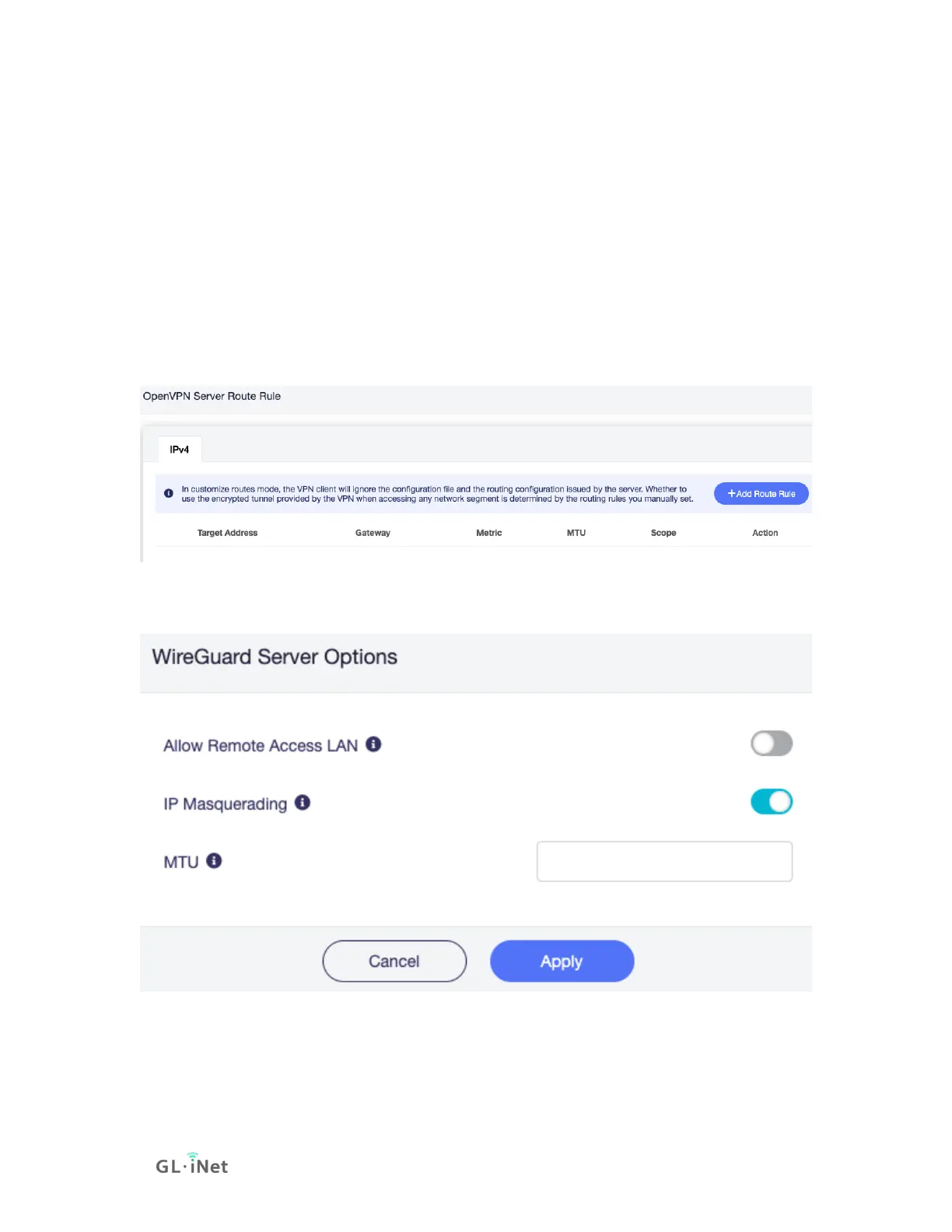Click the Add Route Rule button
The width and height of the screenshot is (952, 1232).
coord(761,494)
